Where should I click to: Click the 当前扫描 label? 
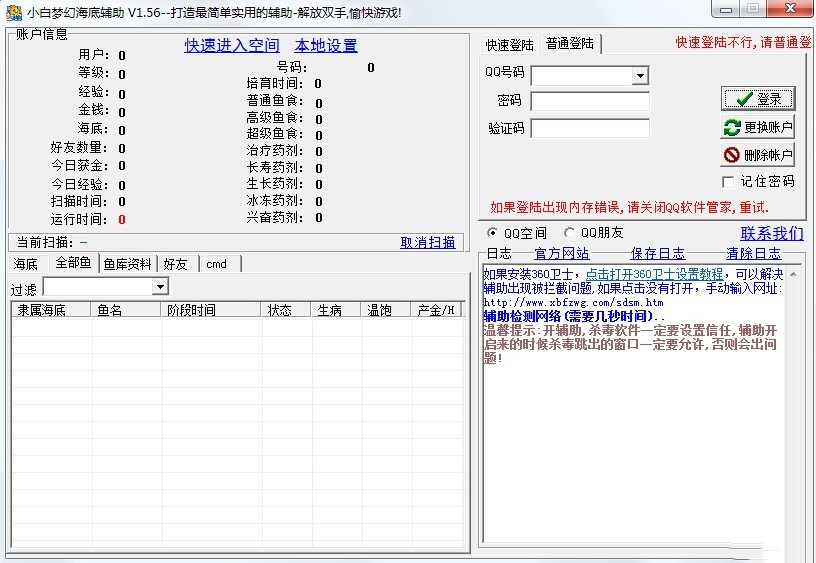tap(45, 242)
